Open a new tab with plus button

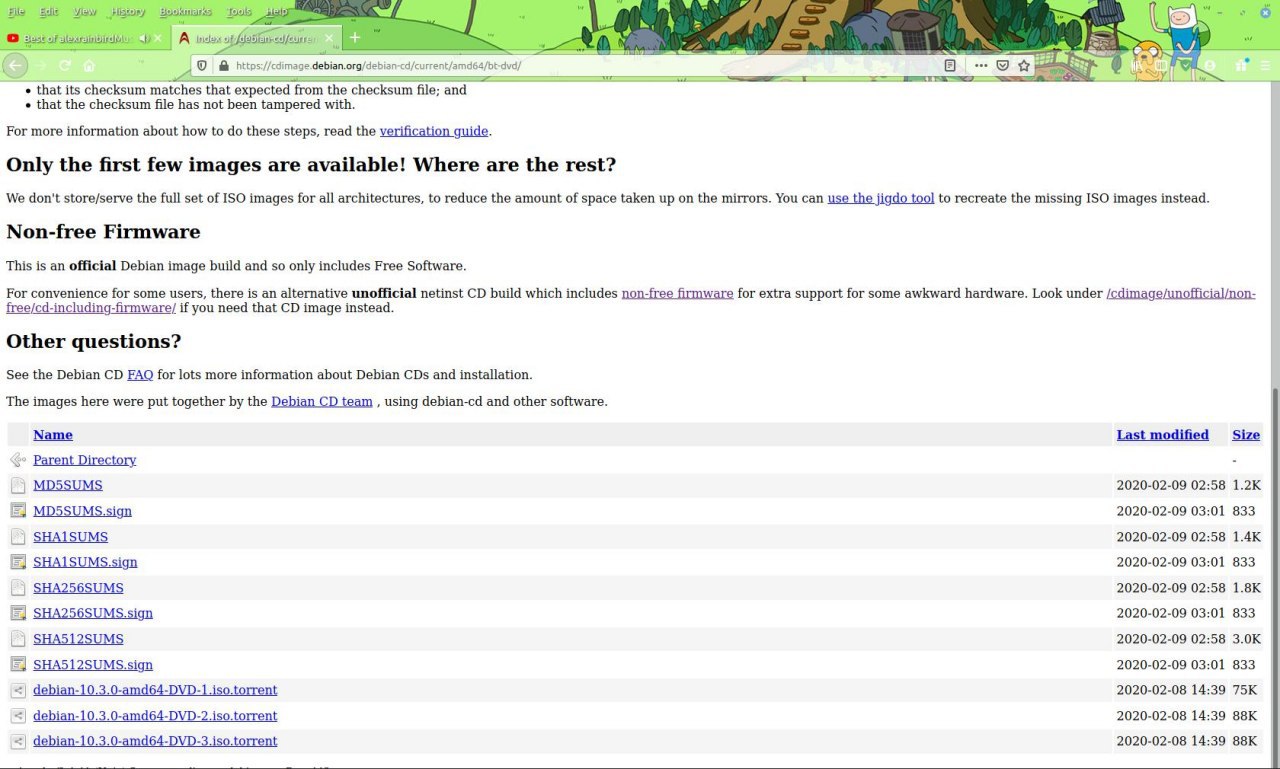coord(355,38)
